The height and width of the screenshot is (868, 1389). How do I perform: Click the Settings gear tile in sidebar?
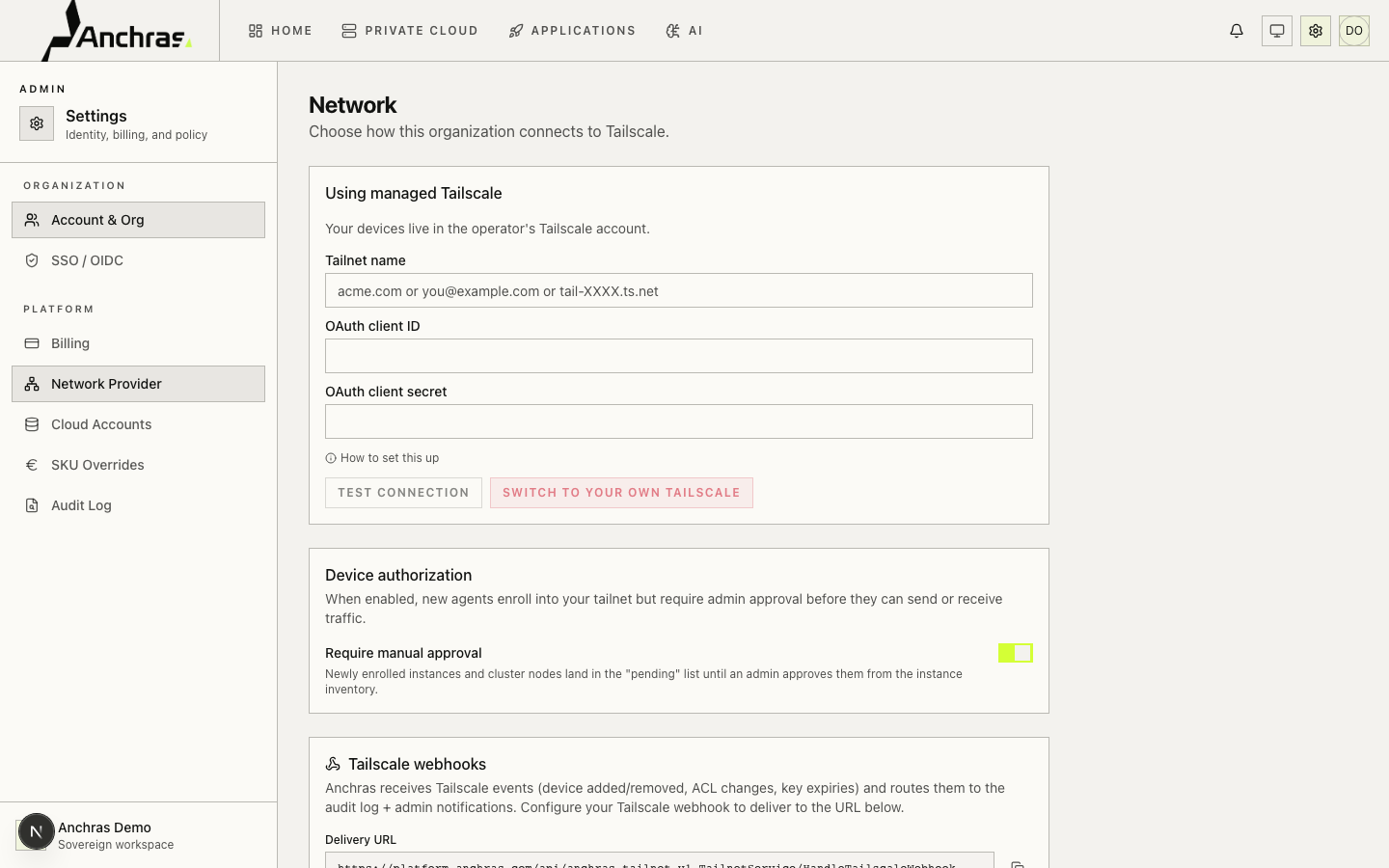coord(37,123)
